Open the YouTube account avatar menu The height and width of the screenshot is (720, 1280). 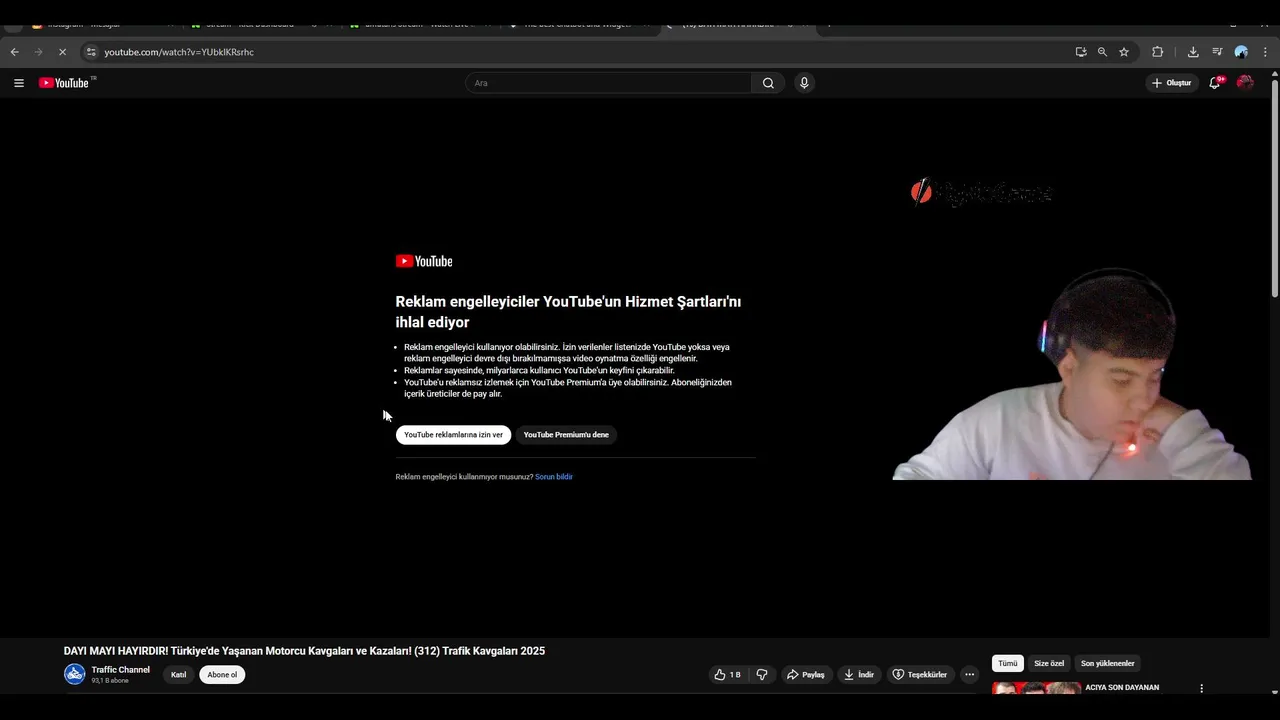tap(1245, 83)
